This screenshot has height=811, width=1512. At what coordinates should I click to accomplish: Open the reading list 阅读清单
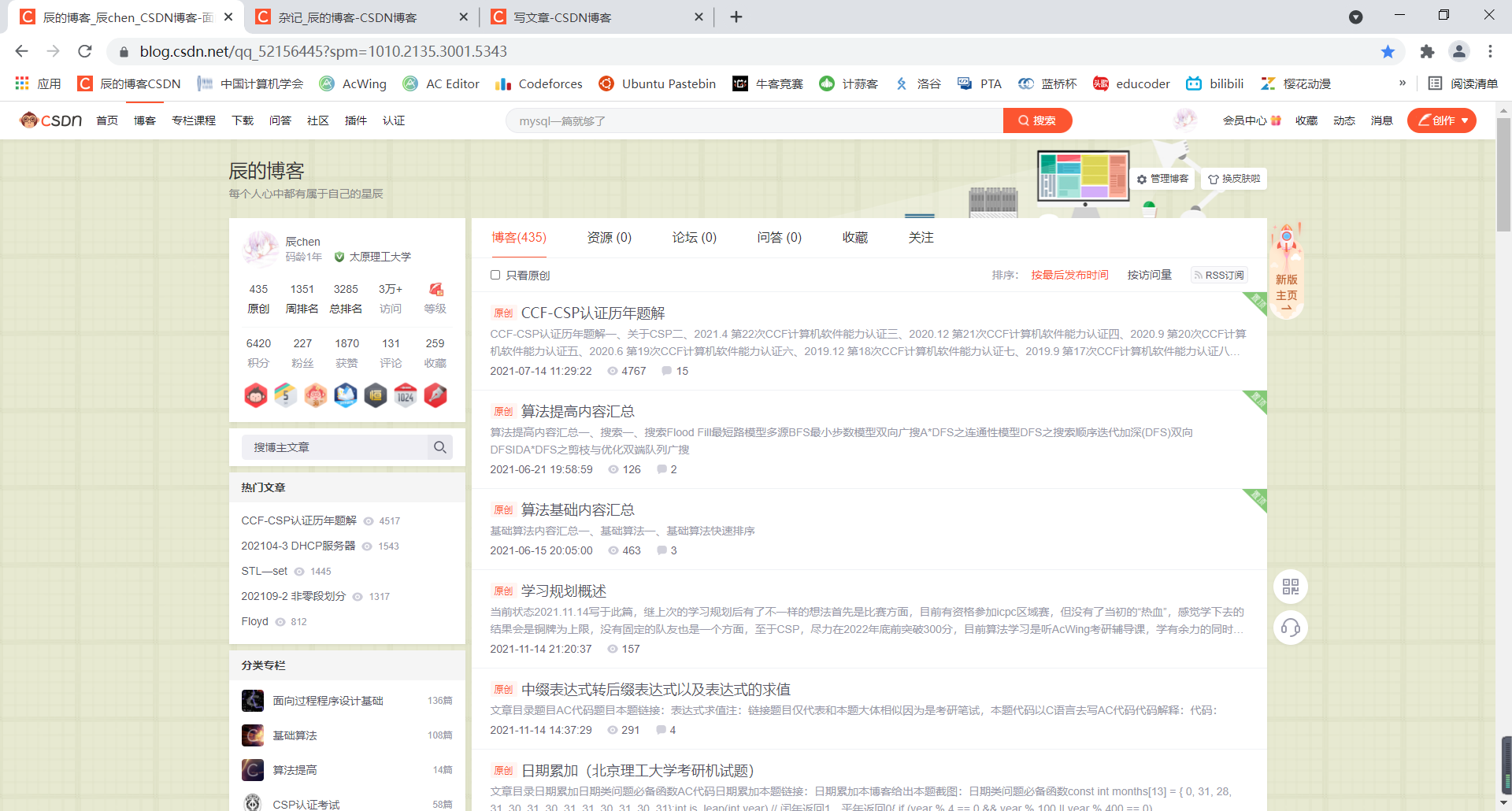click(1463, 83)
